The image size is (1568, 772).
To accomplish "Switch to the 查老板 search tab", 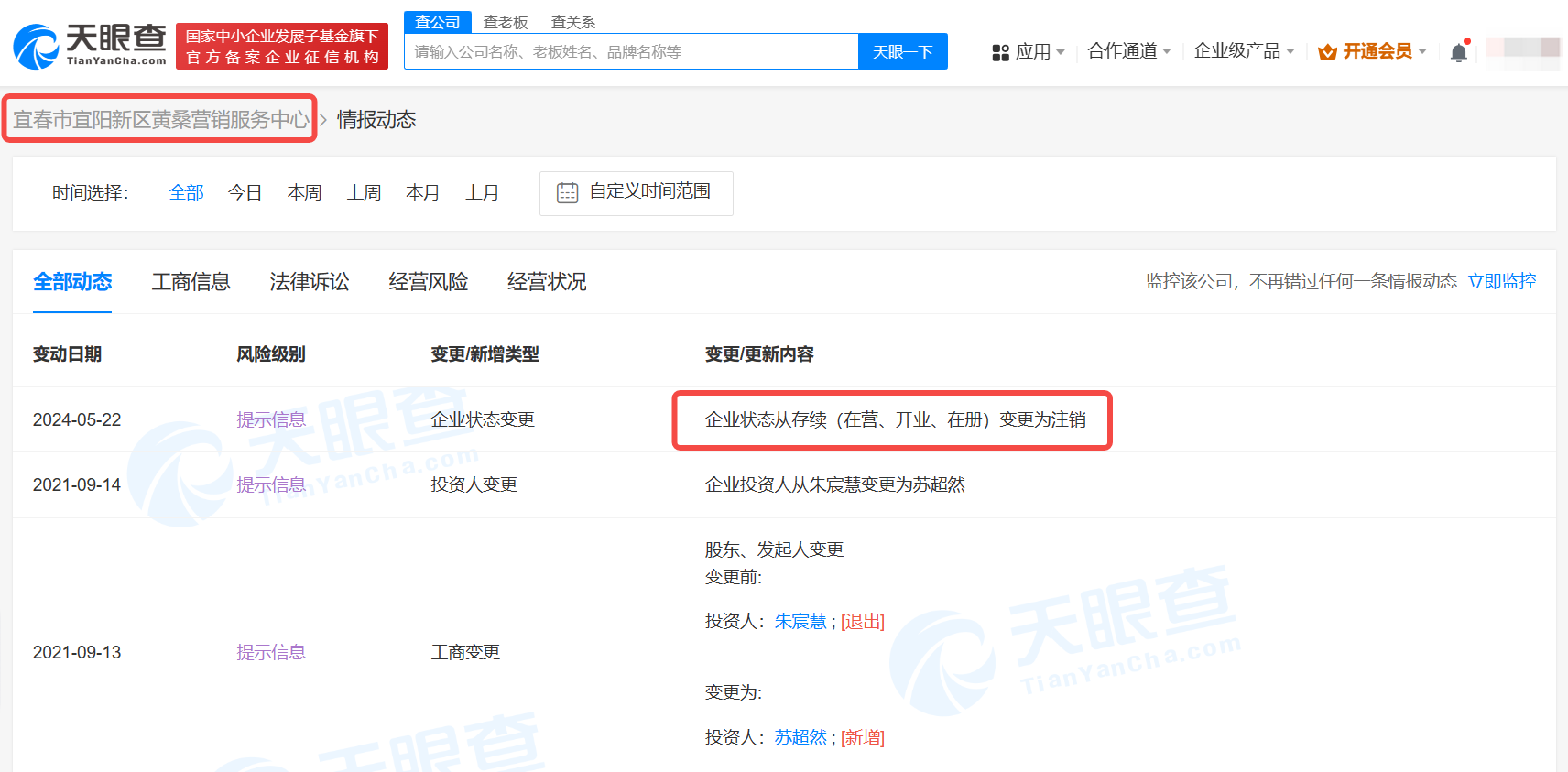I will (x=506, y=22).
